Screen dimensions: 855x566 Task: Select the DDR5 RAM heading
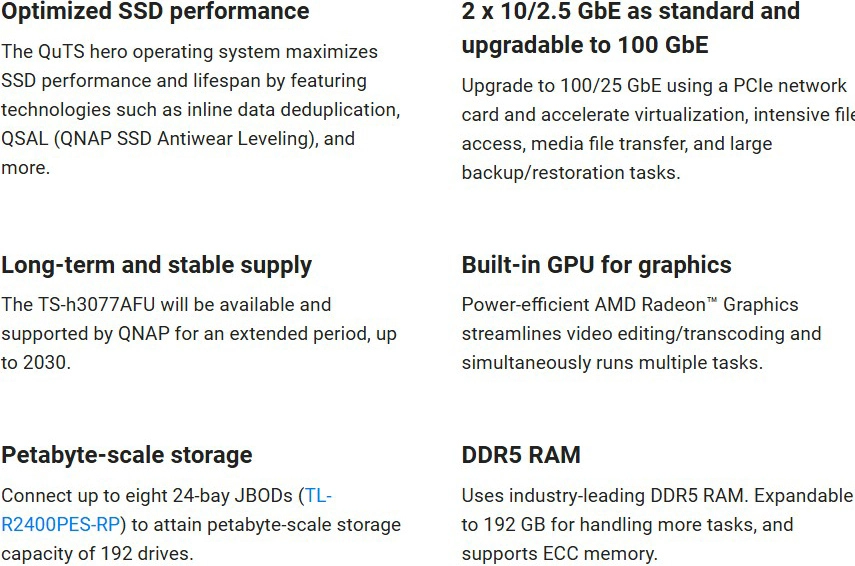(x=521, y=455)
